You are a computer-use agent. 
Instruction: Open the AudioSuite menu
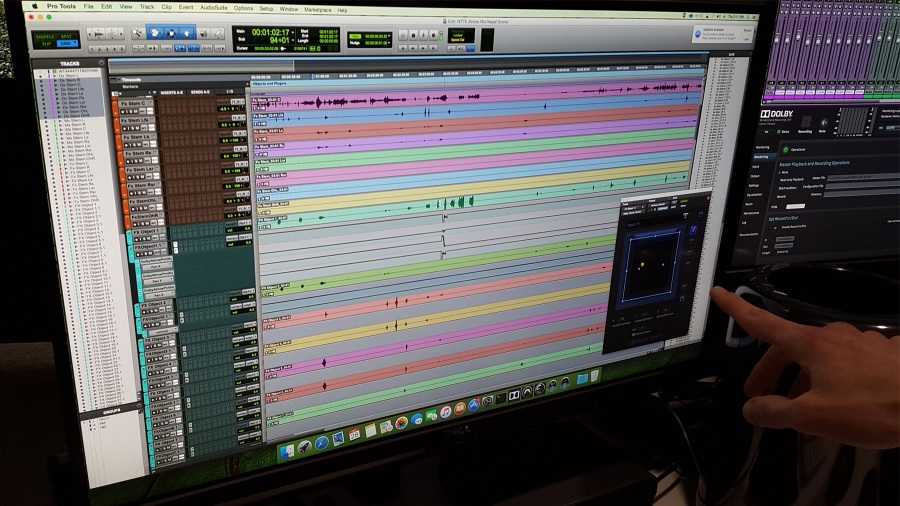(x=214, y=8)
